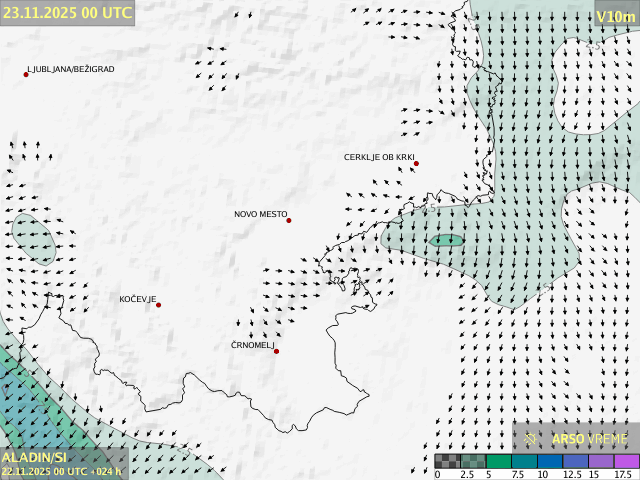Click the Novo Mesto city label
Viewport: 640px width, 480px height.
pos(260,214)
